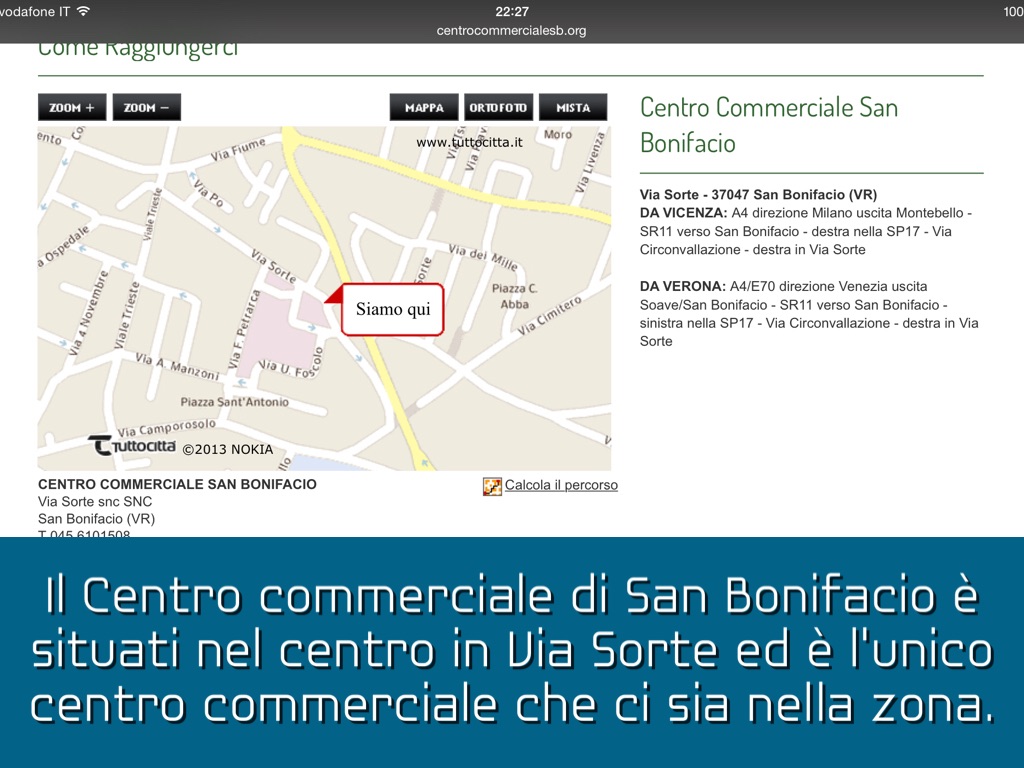The width and height of the screenshot is (1024, 768).
Task: Click the Piazza C. Abba map label
Action: point(515,296)
